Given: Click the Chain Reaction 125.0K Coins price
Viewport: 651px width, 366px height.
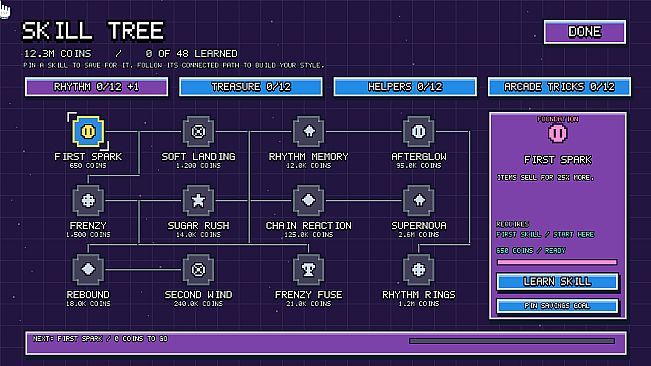Looking at the screenshot, I should point(308,235).
